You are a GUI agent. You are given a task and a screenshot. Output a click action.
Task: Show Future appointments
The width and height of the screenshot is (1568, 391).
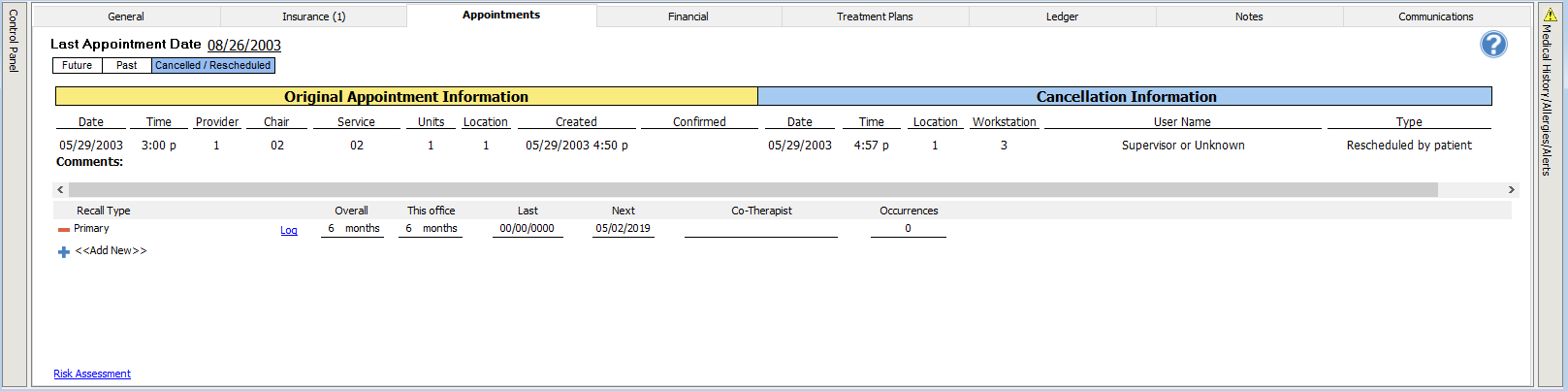click(x=78, y=65)
